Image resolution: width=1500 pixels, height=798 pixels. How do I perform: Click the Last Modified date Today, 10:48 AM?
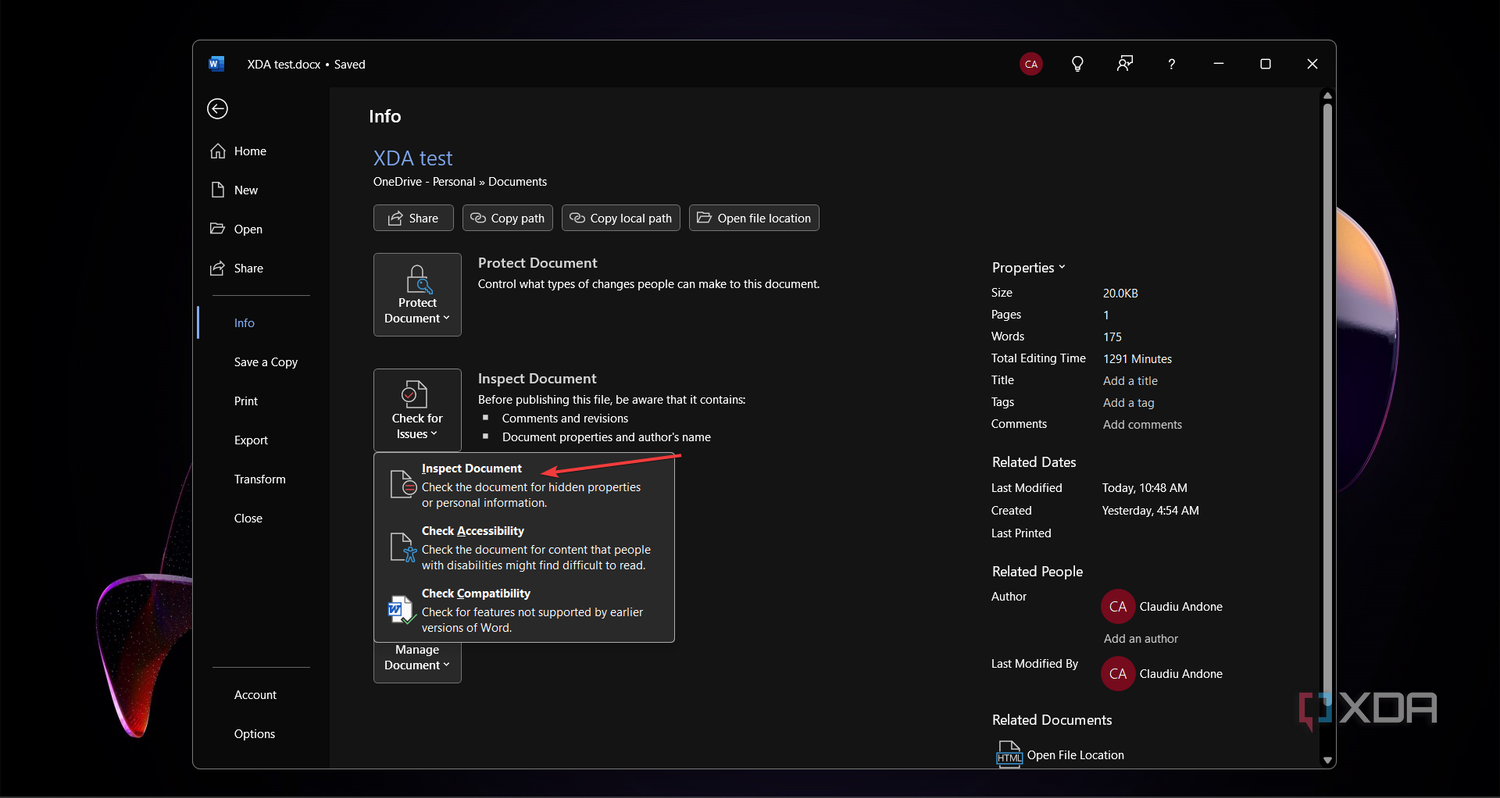point(1145,488)
